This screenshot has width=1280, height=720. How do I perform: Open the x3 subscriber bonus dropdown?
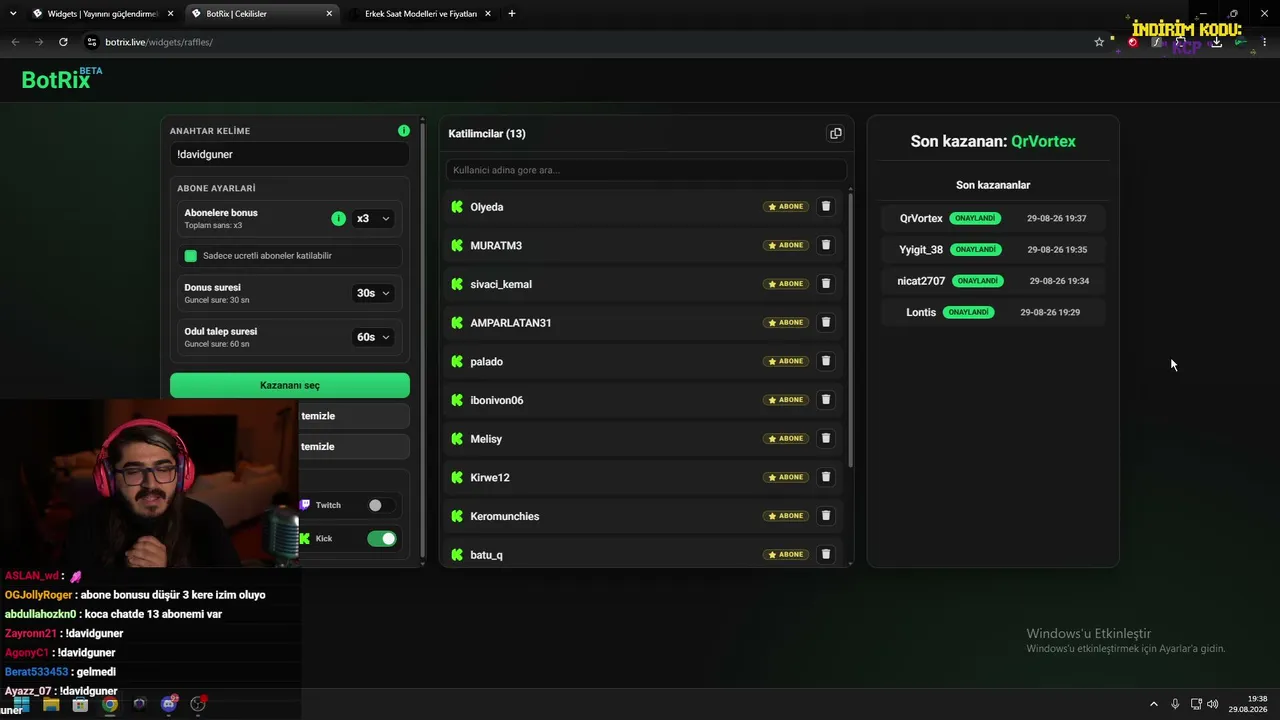[x=373, y=219]
